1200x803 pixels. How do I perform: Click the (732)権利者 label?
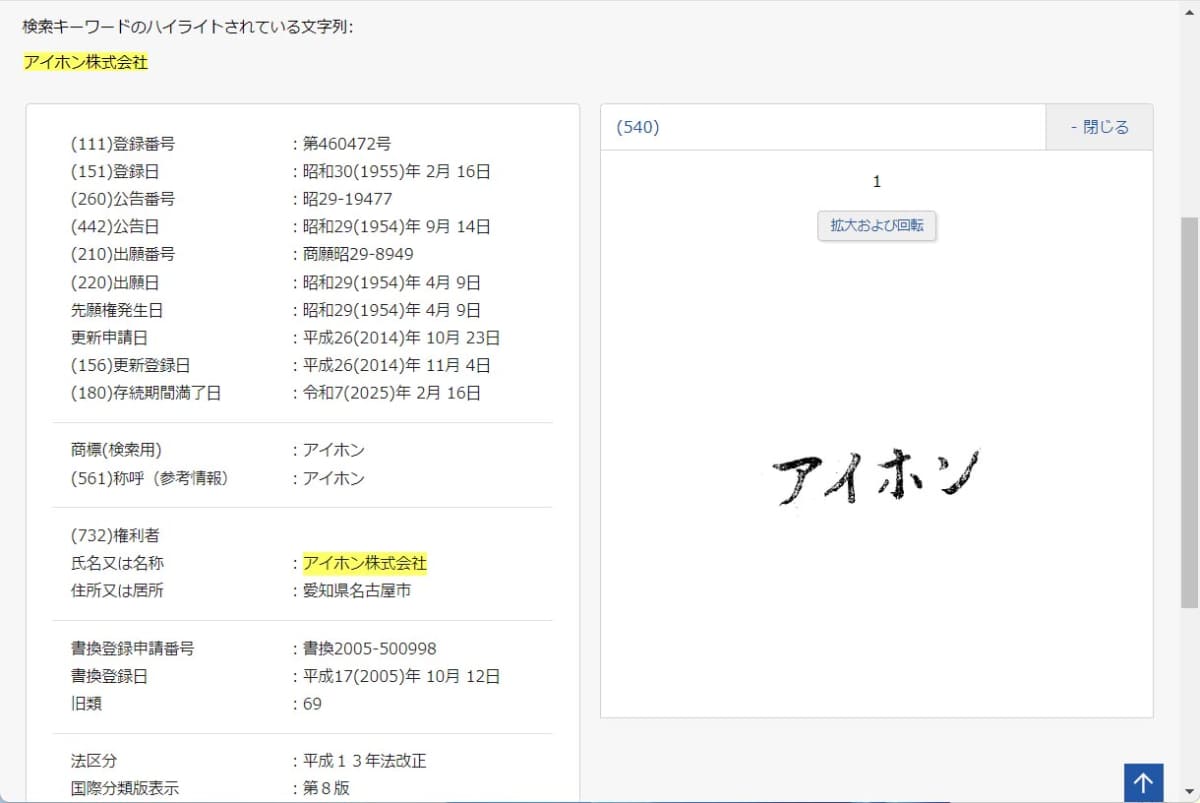coord(115,535)
